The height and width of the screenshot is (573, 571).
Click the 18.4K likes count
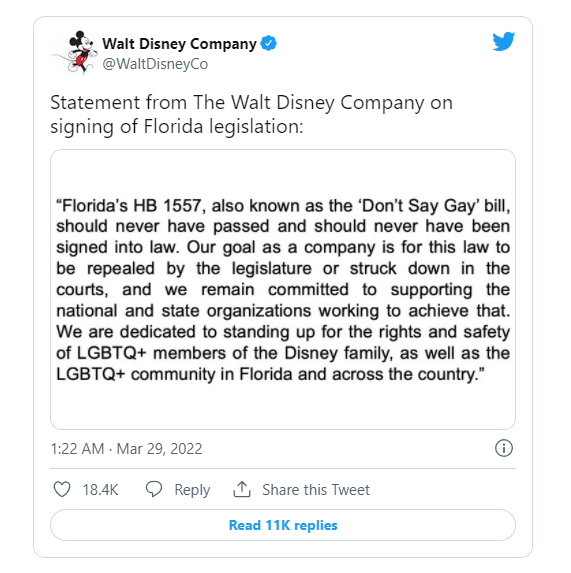point(100,490)
